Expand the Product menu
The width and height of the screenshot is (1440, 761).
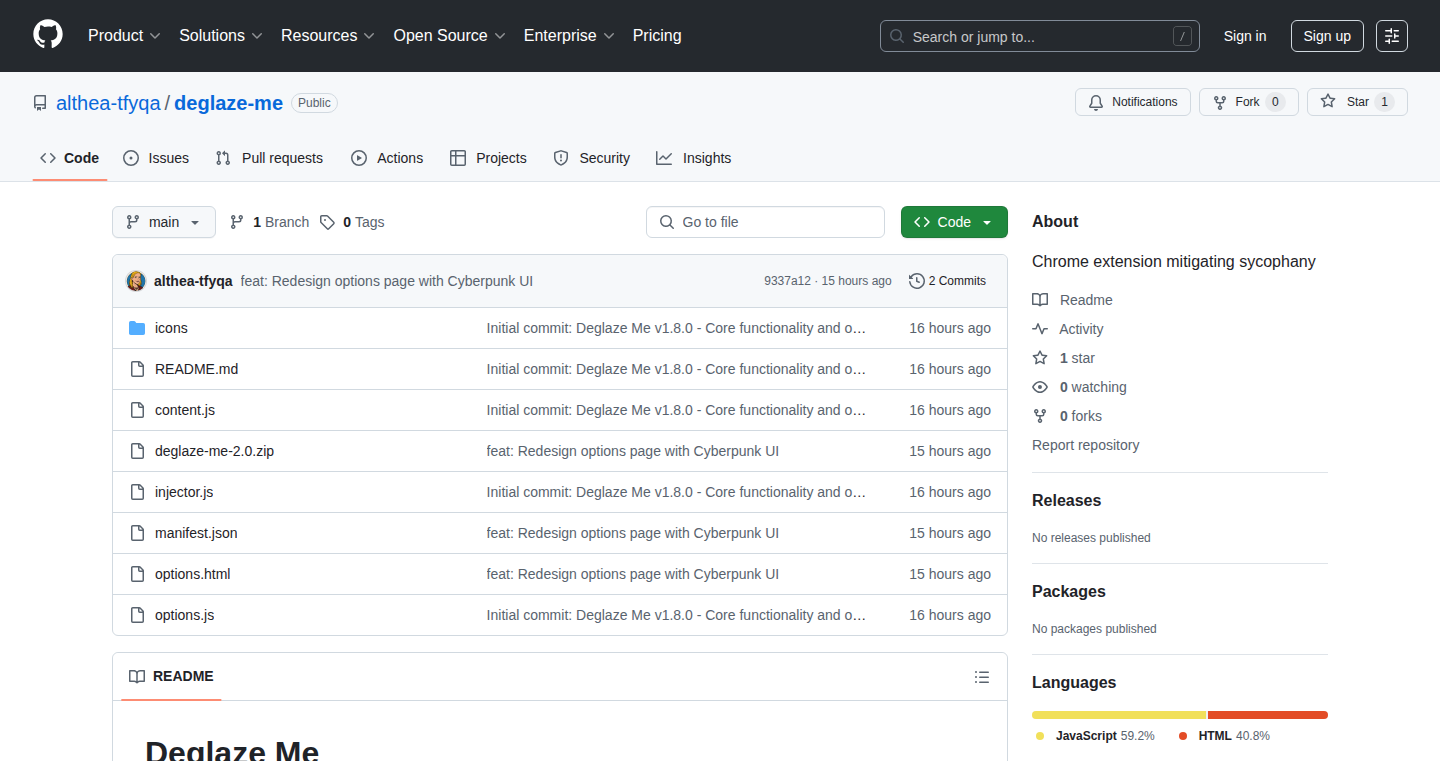click(x=124, y=36)
